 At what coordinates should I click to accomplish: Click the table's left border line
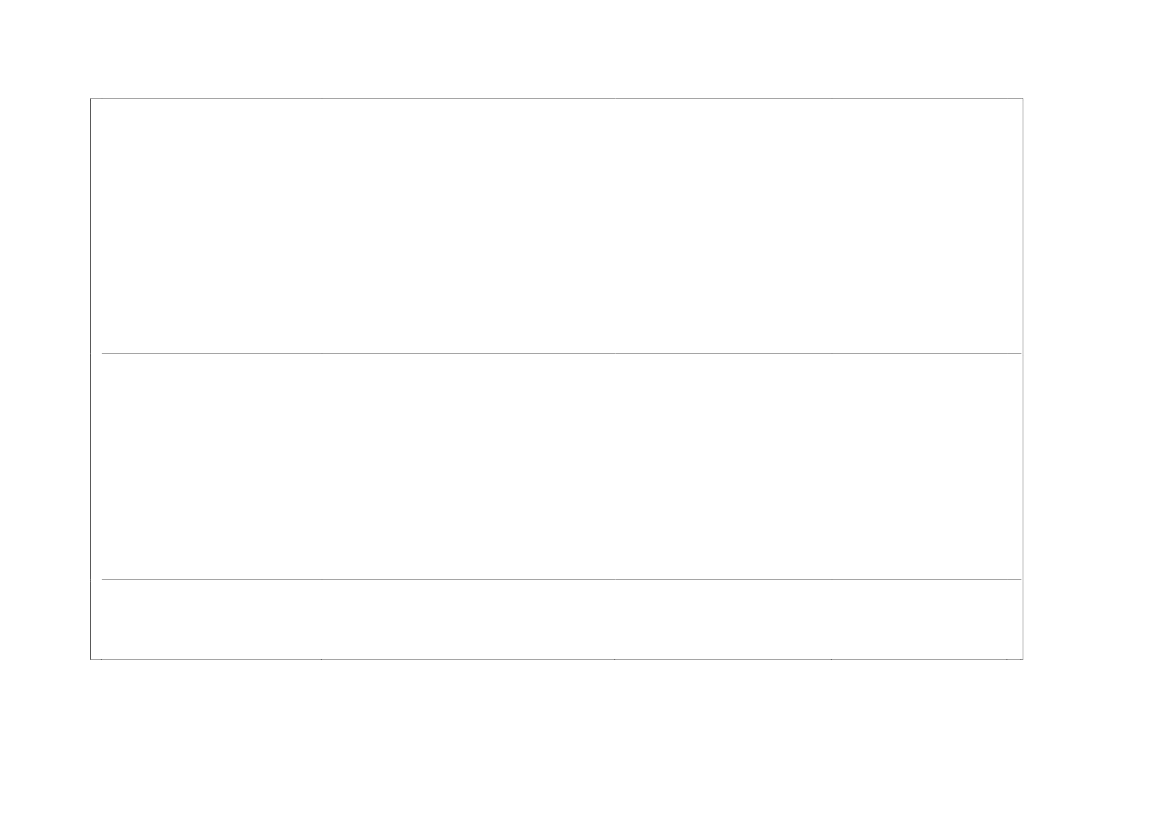(x=90, y=378)
